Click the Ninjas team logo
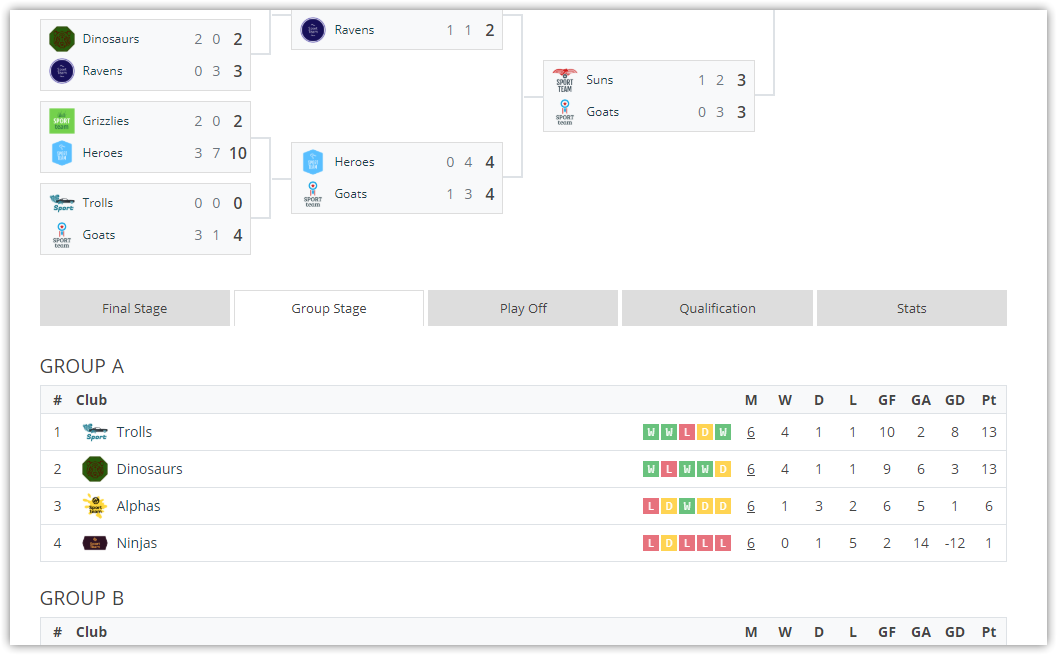Viewport: 1057px width, 655px height. [94, 542]
